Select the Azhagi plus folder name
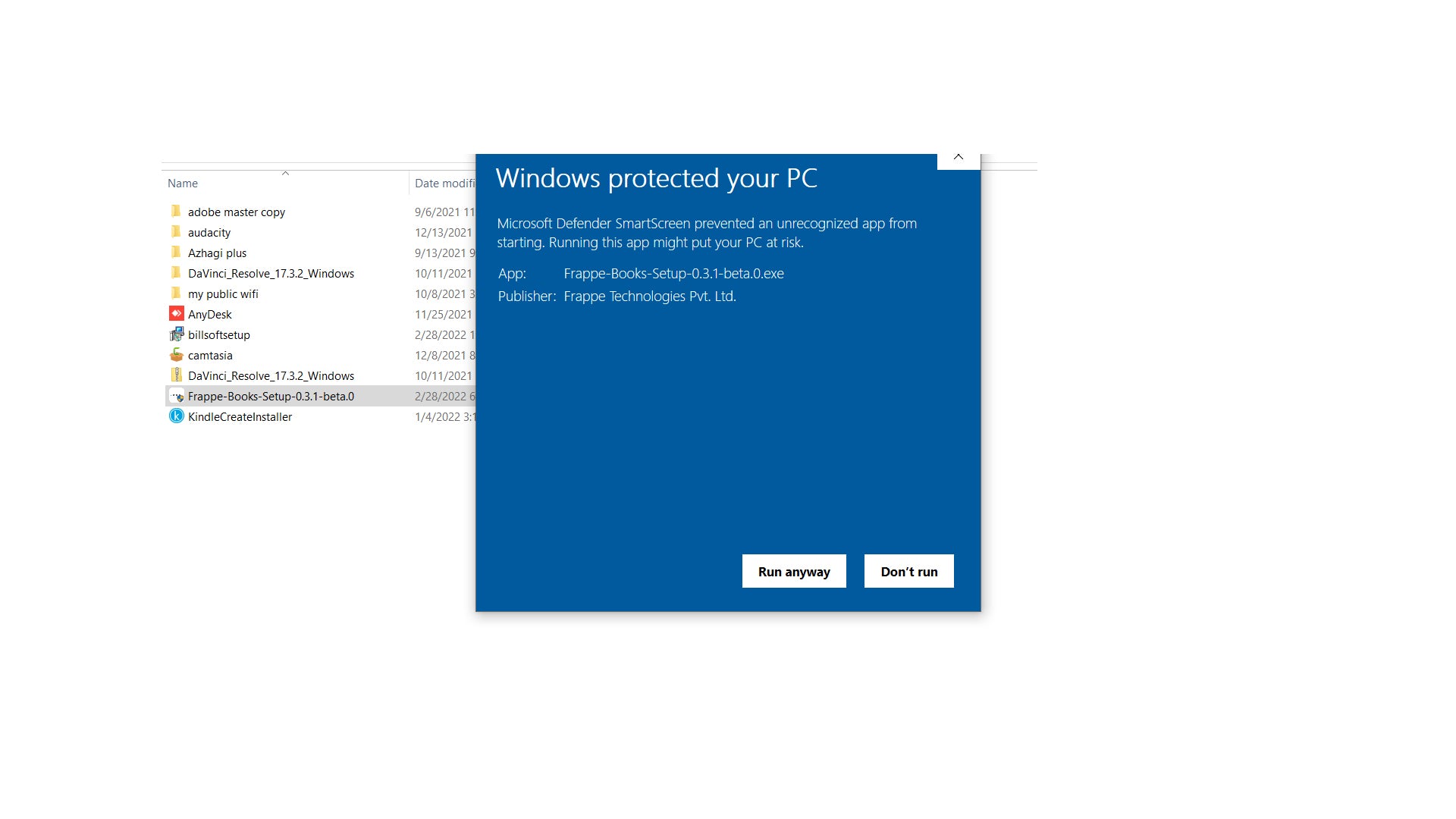Image resolution: width=1456 pixels, height=819 pixels. [217, 253]
